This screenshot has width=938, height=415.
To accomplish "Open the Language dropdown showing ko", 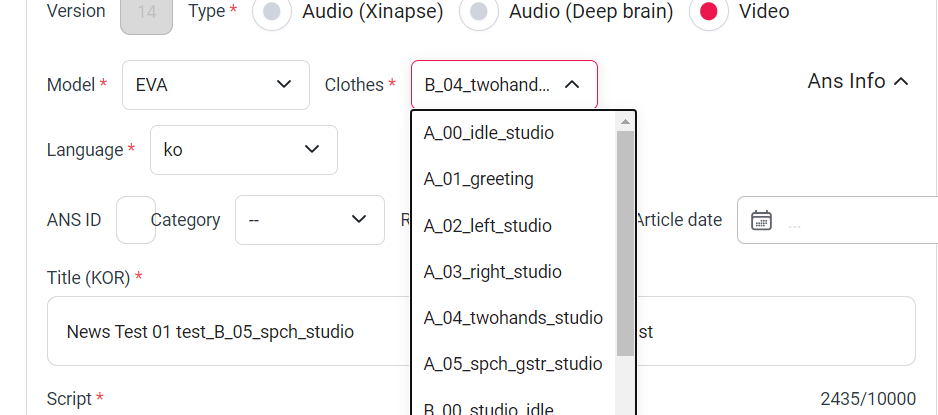I will coord(244,150).
